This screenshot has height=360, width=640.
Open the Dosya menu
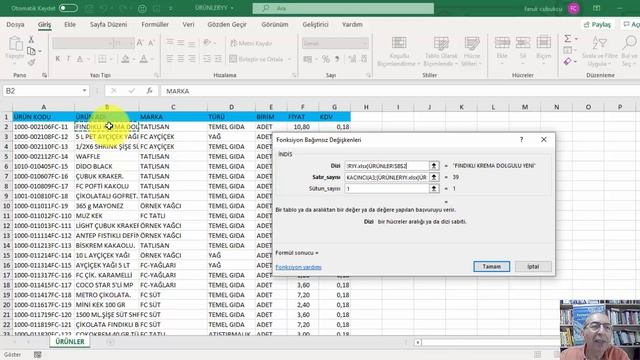click(x=16, y=24)
